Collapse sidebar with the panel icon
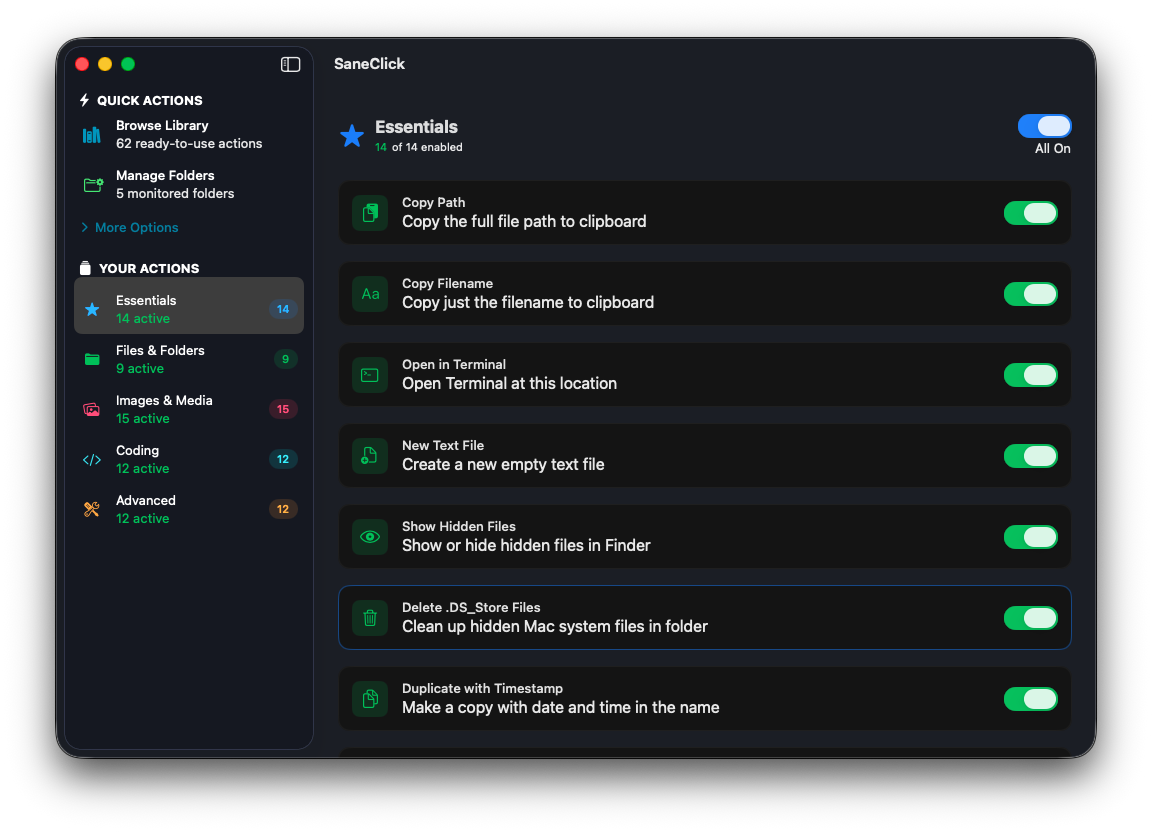Viewport: 1152px width, 832px height. coord(290,65)
